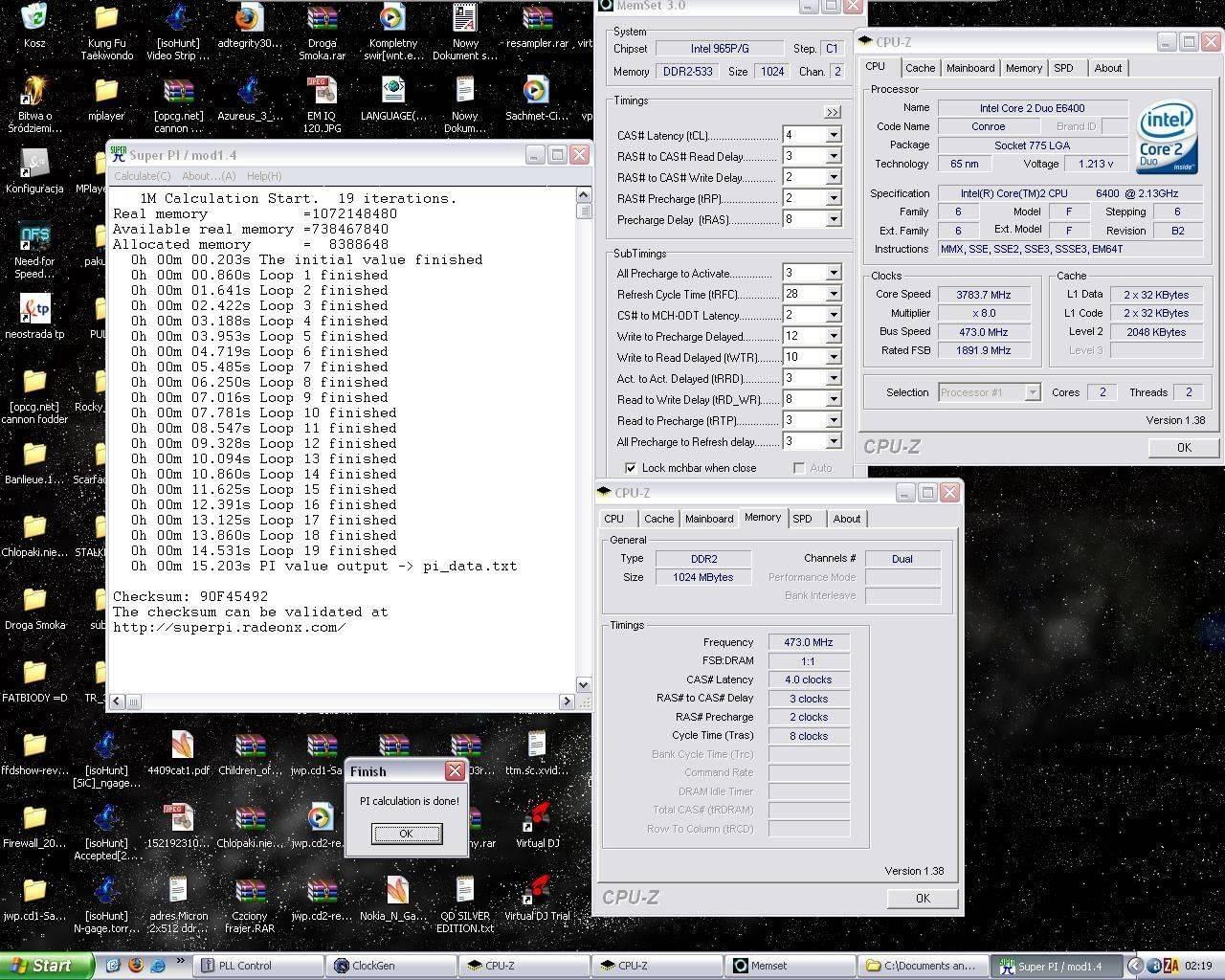Expand RAS# to CAS# Read Delay dropdown
1225x980 pixels.
click(833, 156)
